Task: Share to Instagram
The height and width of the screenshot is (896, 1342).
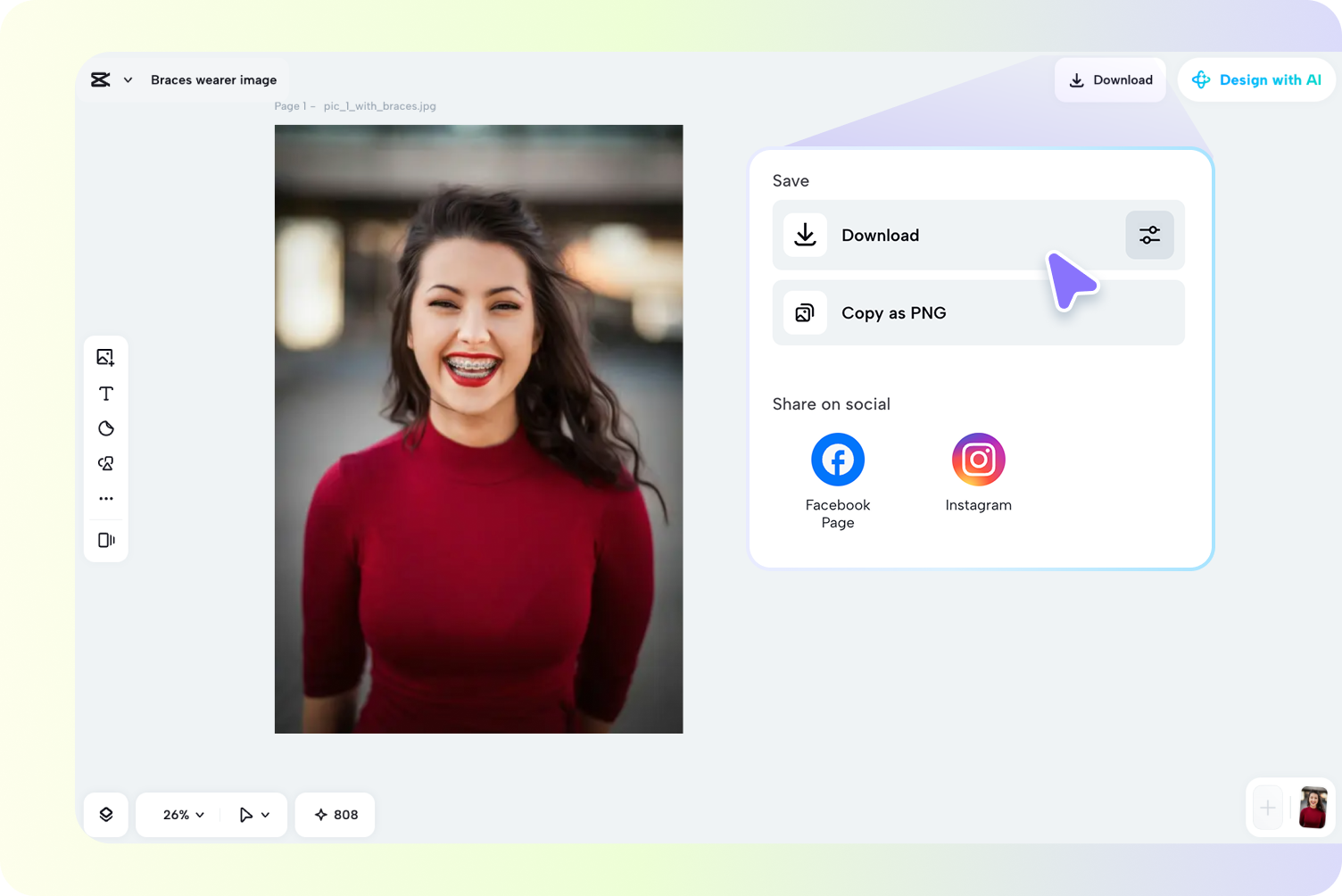Action: pos(979,473)
